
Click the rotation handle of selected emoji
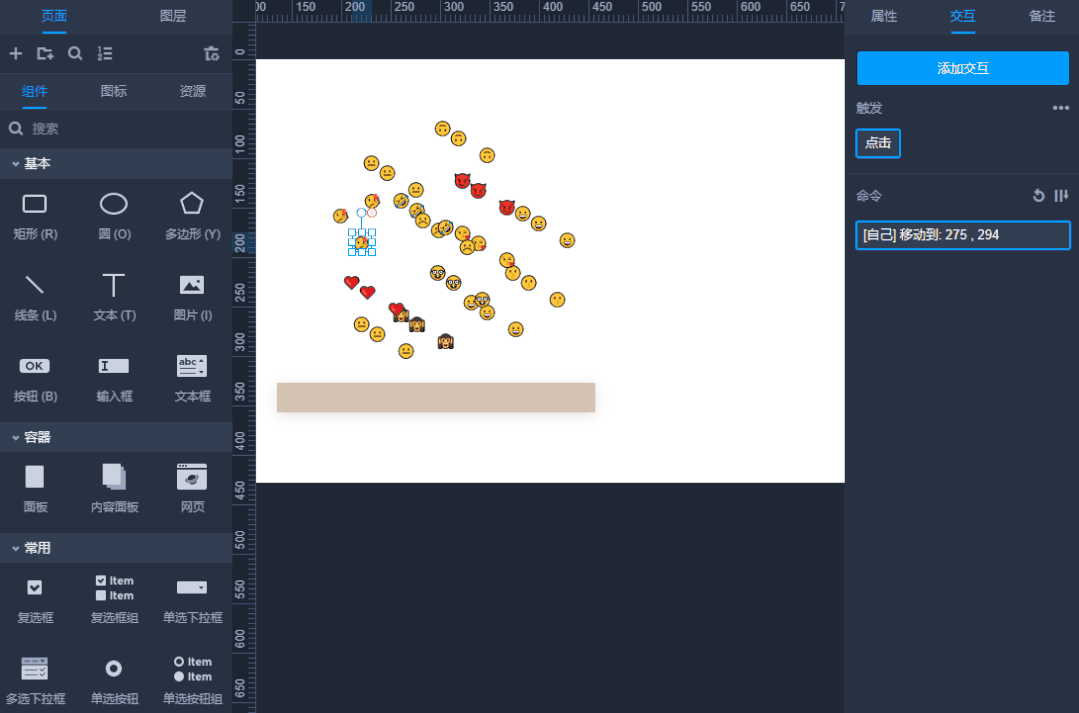pyautogui.click(x=361, y=213)
